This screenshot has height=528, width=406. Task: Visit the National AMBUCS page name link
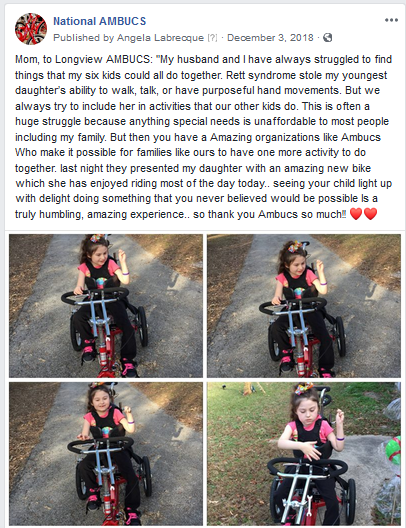click(100, 21)
